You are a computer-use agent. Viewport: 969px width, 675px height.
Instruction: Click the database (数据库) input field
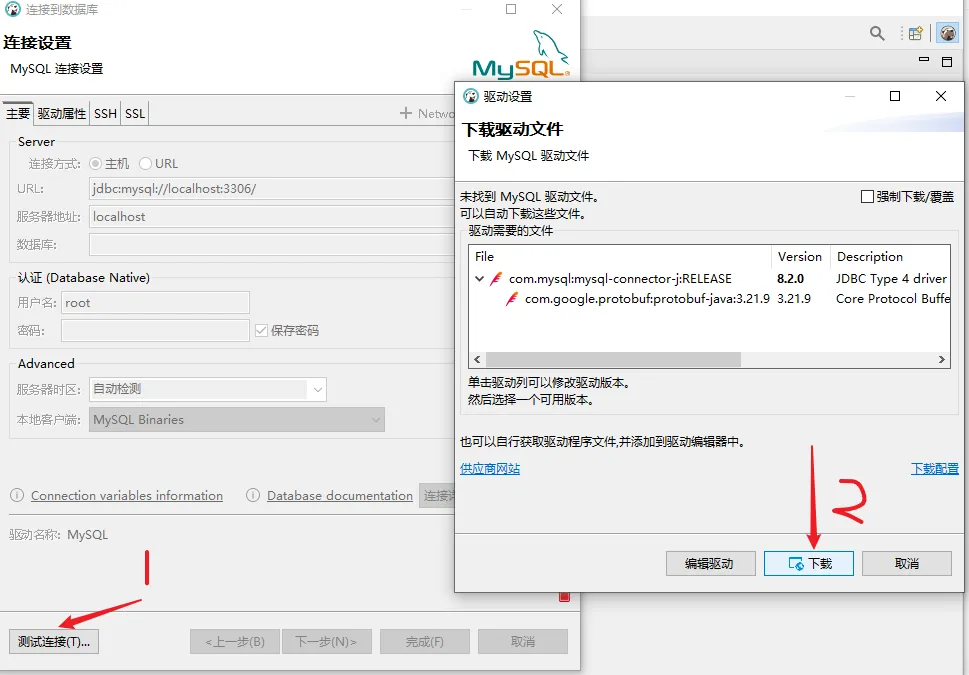point(272,245)
